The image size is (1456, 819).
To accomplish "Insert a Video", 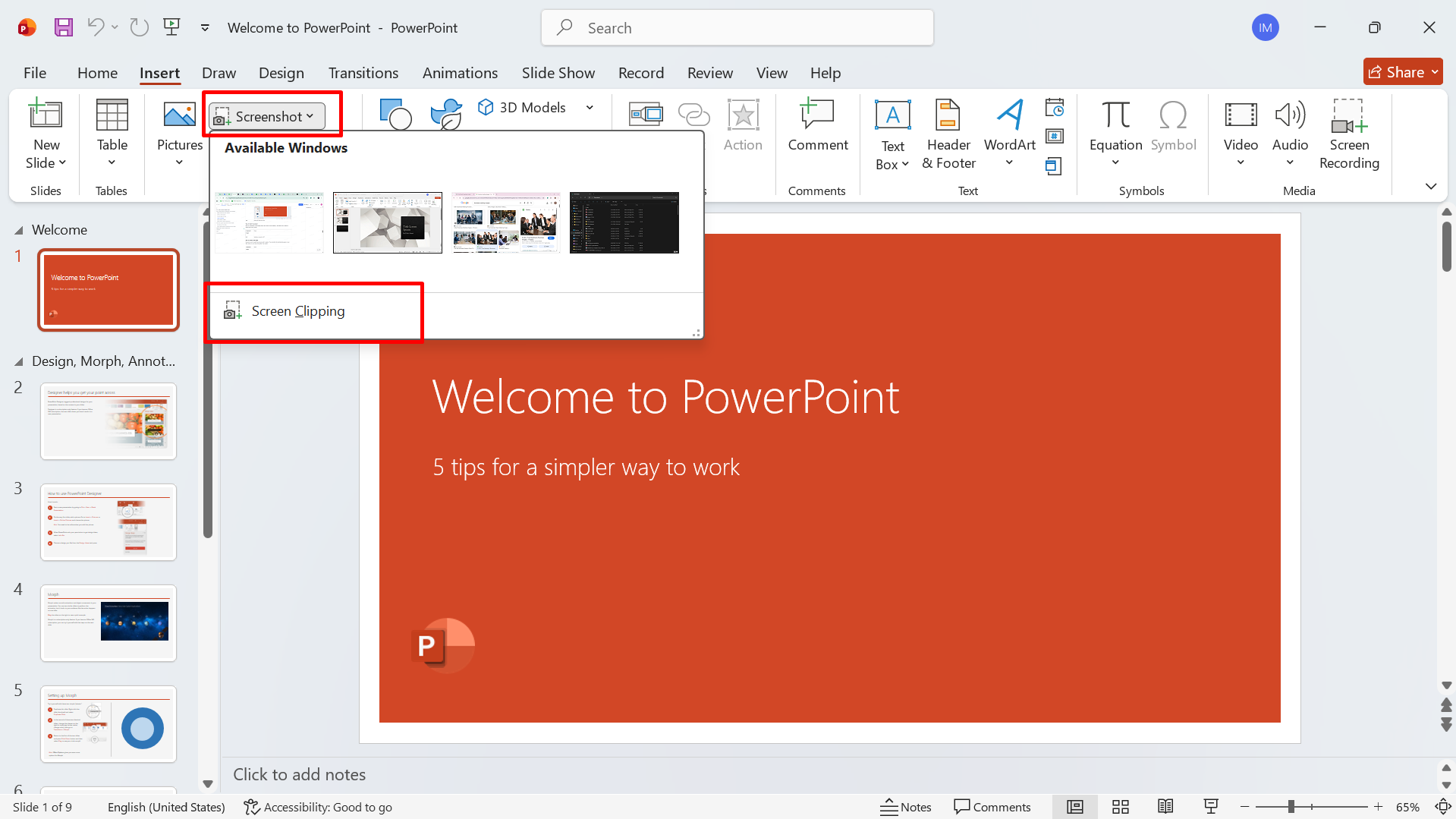I will point(1241,135).
